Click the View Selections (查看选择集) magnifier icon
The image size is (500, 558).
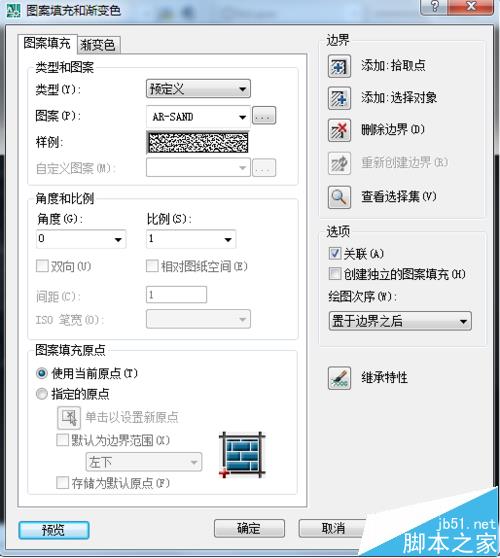click(x=339, y=197)
